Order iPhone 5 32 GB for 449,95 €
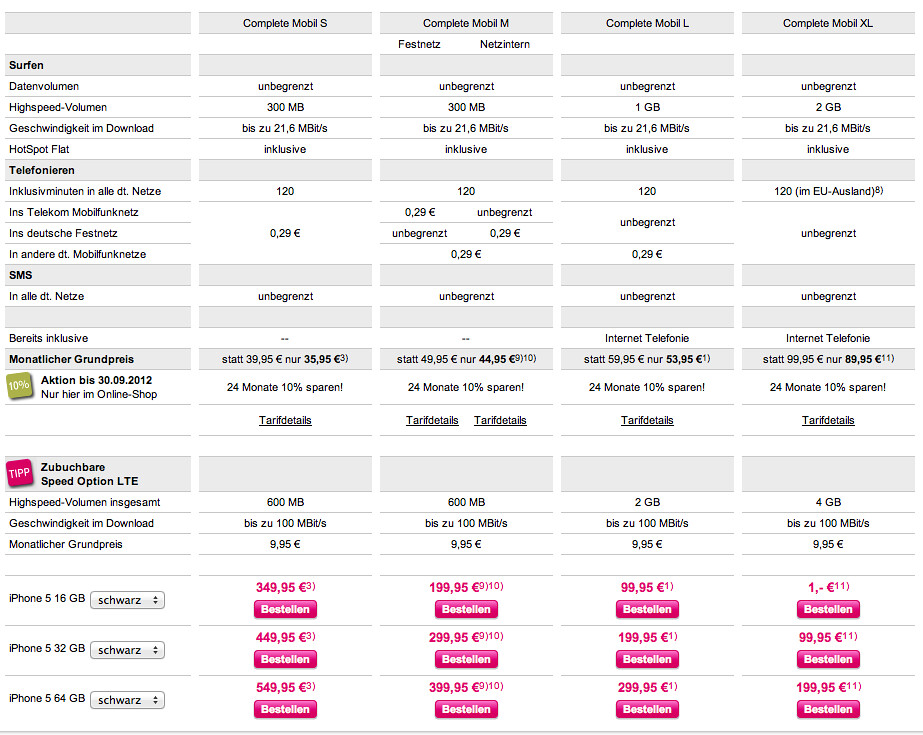This screenshot has height=735, width=923. click(285, 659)
